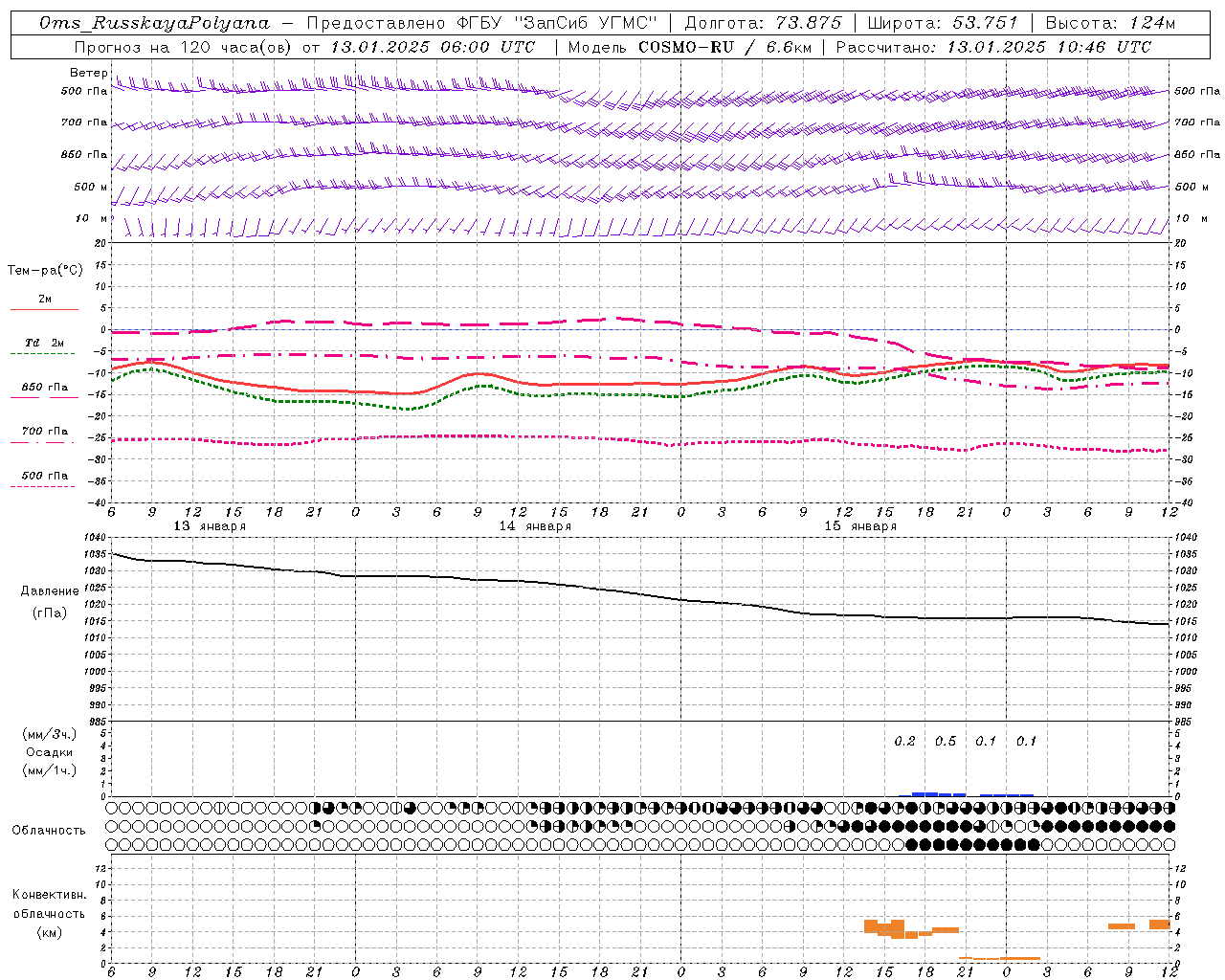This screenshot has height=980, width=1225.
Task: Click the 'Давление' pressure panel label
Action: 50,591
